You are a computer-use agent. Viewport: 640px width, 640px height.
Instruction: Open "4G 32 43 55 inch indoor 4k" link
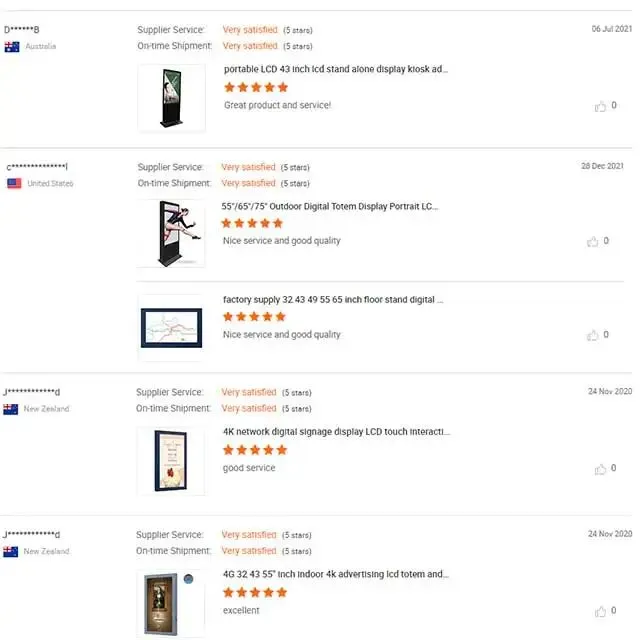click(336, 575)
